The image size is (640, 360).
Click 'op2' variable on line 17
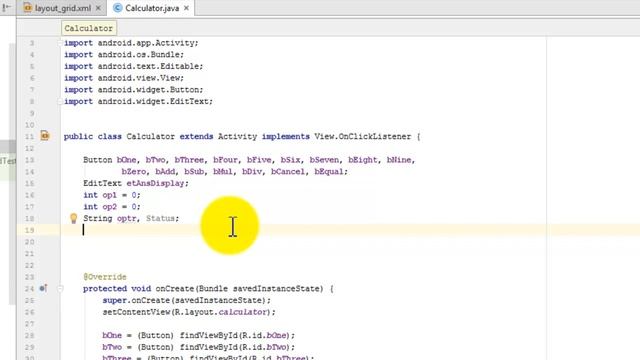(x=109, y=207)
